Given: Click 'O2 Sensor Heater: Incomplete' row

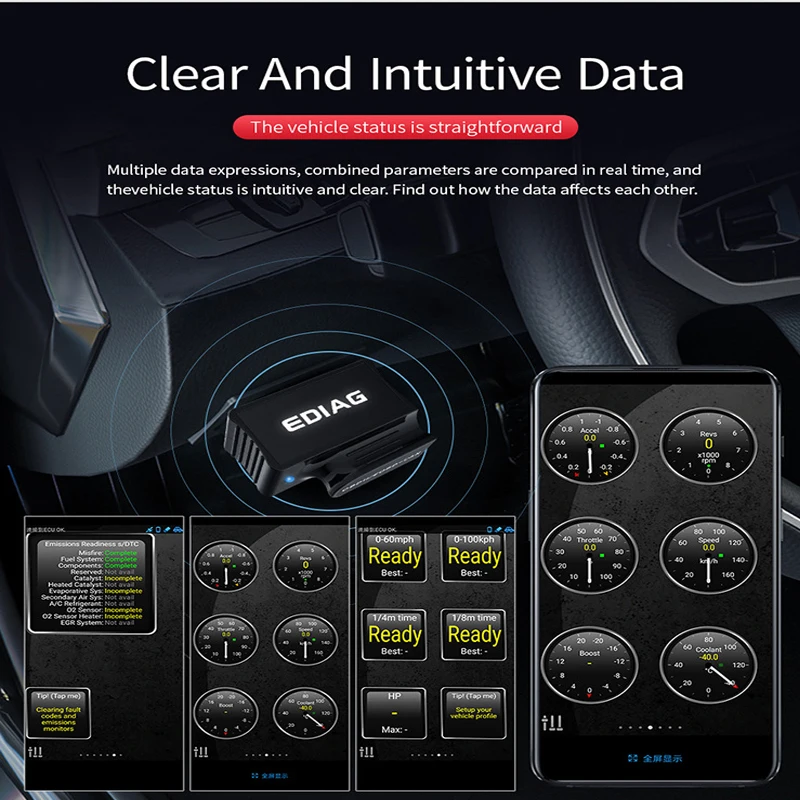Looking at the screenshot, I should click(x=92, y=616).
